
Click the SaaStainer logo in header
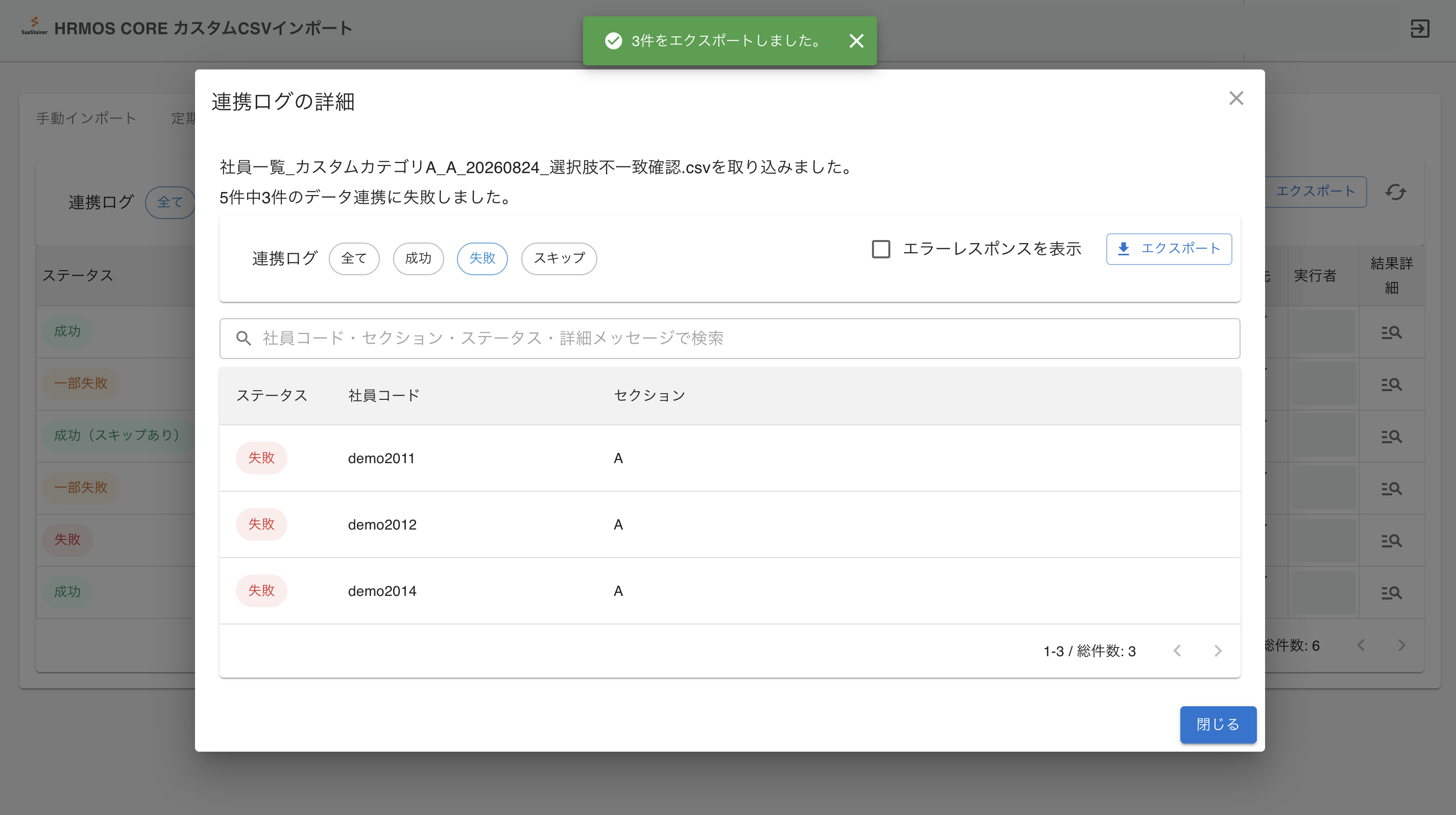(34, 26)
